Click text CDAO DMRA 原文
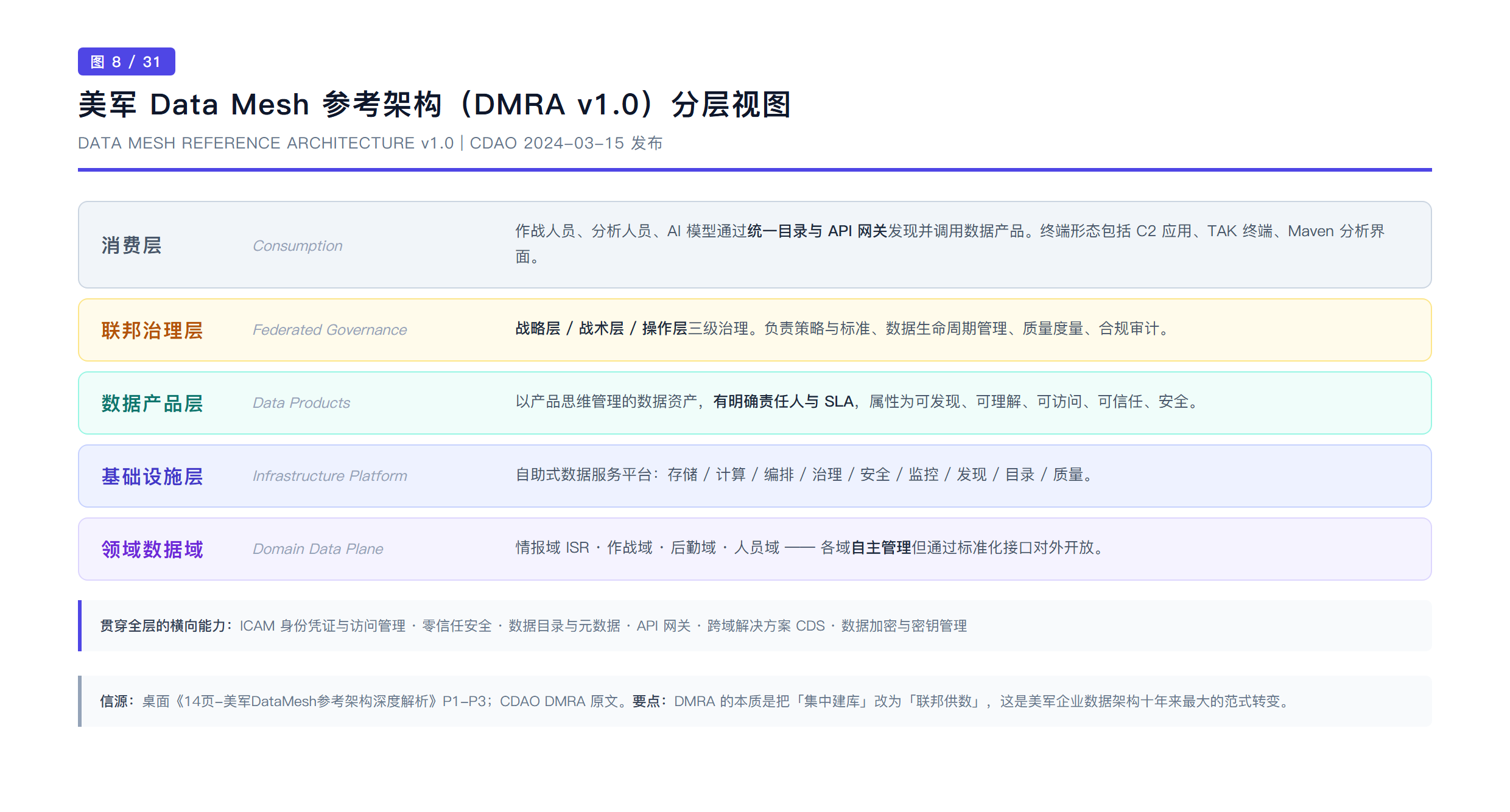1510x812 pixels. click(x=559, y=701)
